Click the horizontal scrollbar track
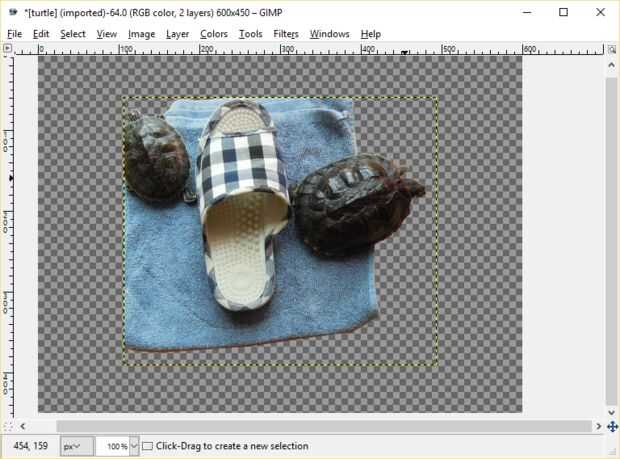The image size is (620, 459). click(324, 426)
